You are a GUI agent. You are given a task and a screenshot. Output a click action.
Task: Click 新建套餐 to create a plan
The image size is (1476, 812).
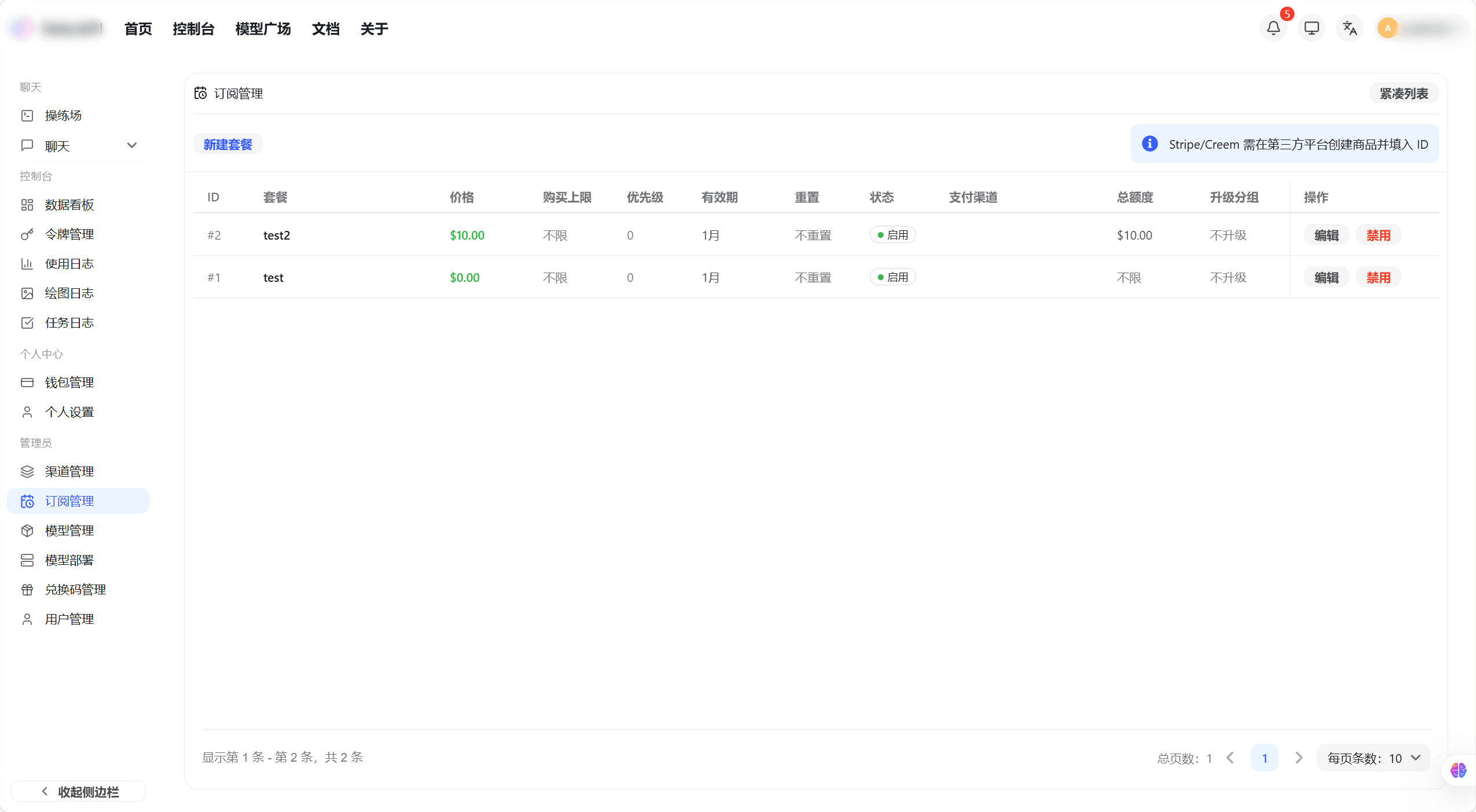(227, 144)
